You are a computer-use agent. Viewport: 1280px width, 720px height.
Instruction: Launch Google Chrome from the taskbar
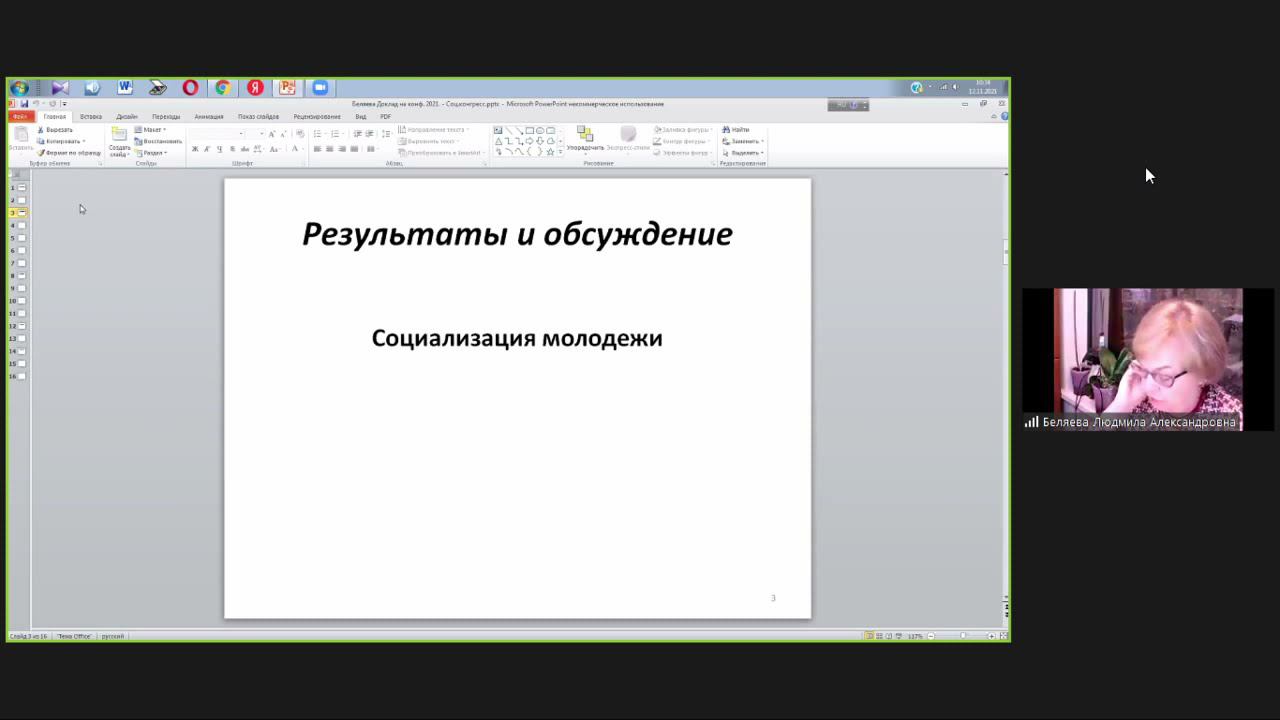(223, 88)
